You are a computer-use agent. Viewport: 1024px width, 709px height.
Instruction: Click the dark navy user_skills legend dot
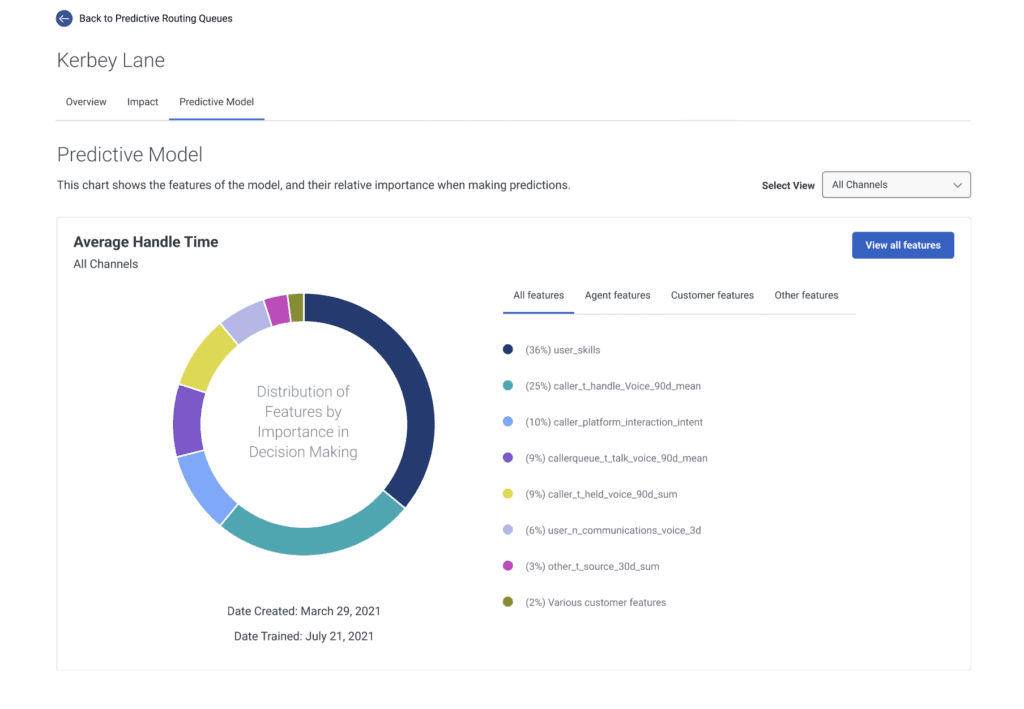tap(508, 350)
